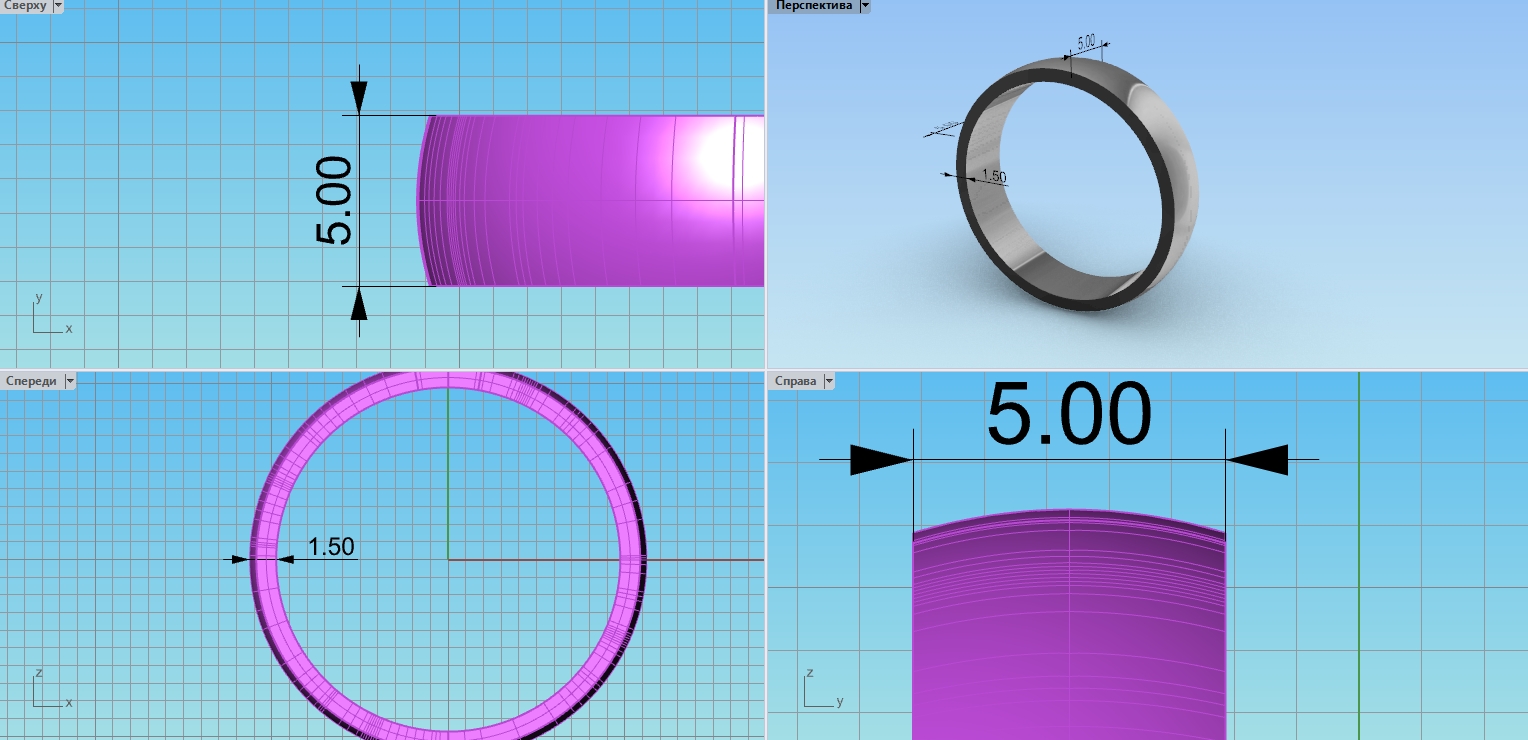
Task: Expand the Справа viewport dropdown arrow
Action: tap(827, 381)
